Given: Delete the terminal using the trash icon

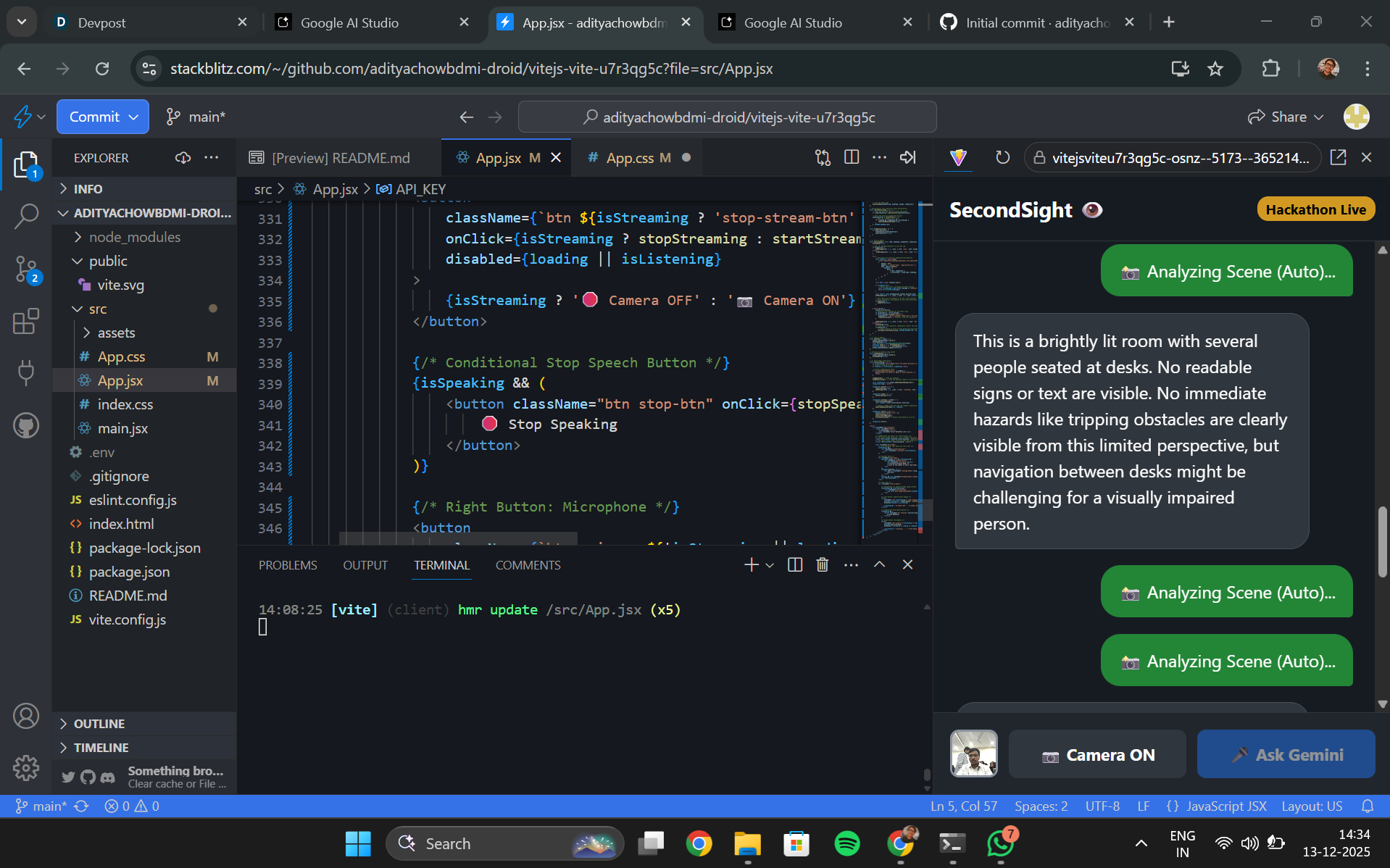Looking at the screenshot, I should [x=822, y=564].
